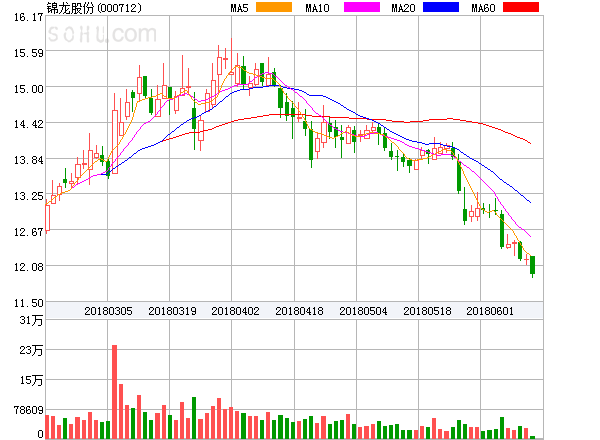Viewport: 600px width, 440px height.
Task: Click the 20180319 date label
Action: pyautogui.click(x=172, y=311)
